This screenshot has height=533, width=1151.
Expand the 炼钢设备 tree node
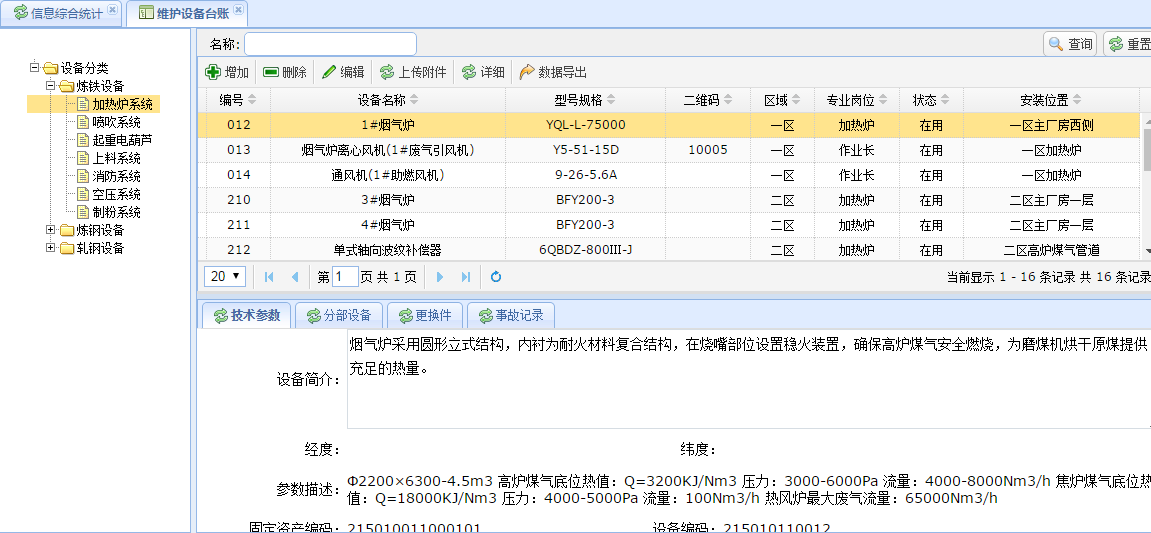click(51, 230)
